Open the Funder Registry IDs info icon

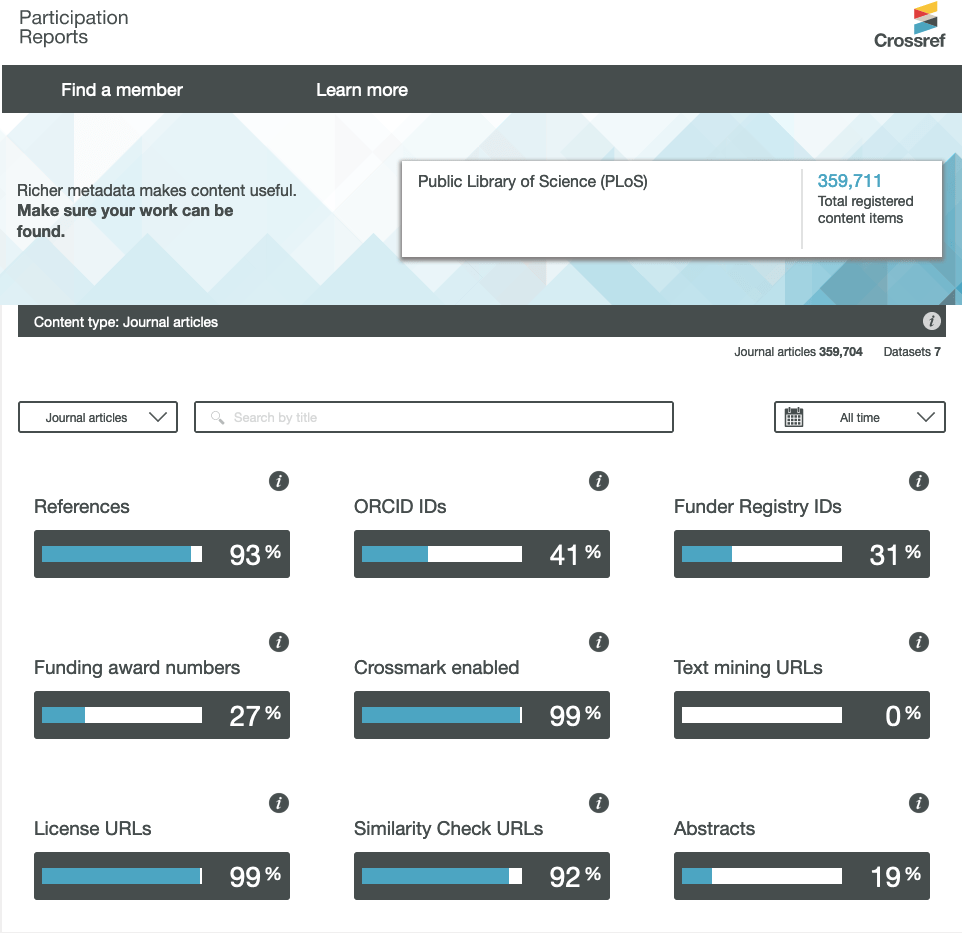(918, 481)
